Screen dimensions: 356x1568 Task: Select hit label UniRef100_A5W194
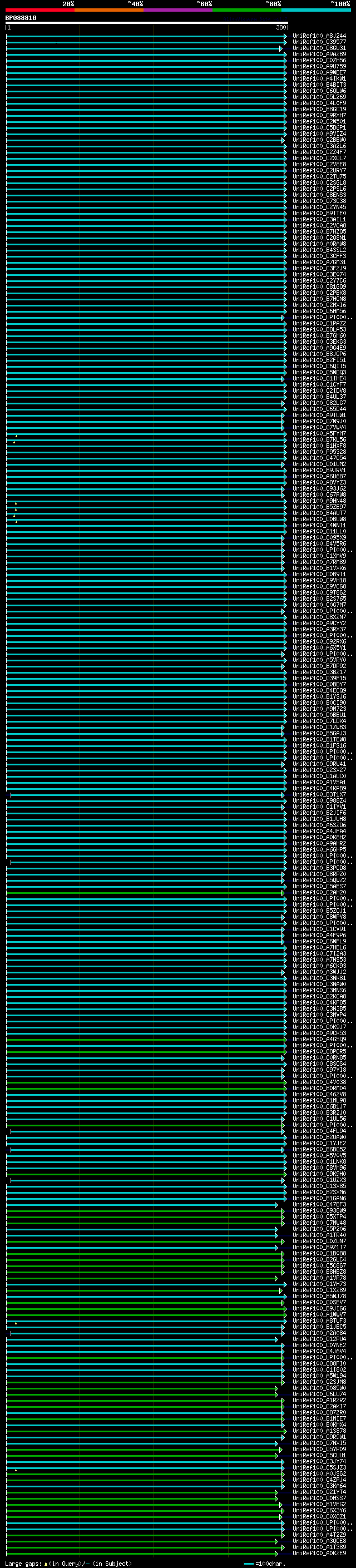pos(319,1376)
